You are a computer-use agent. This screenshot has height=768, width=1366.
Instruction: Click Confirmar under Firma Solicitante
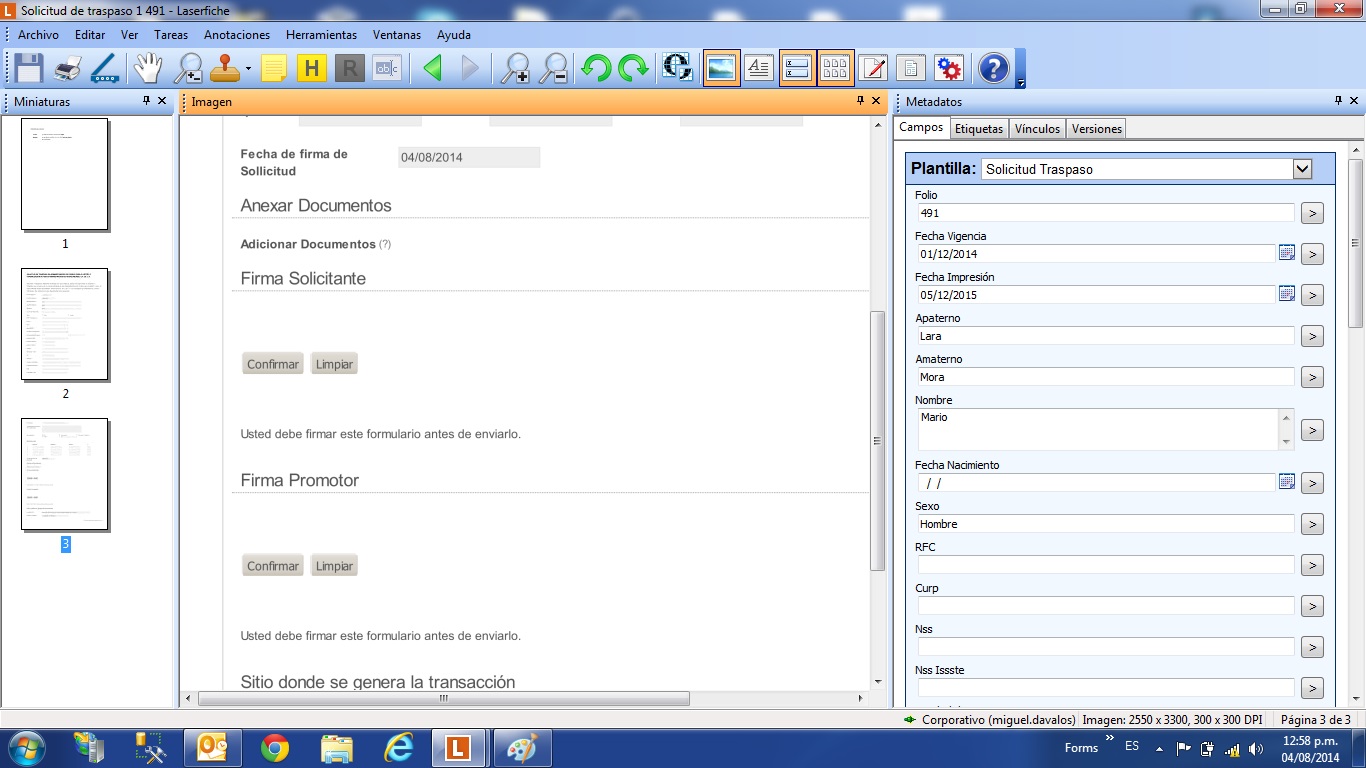273,364
